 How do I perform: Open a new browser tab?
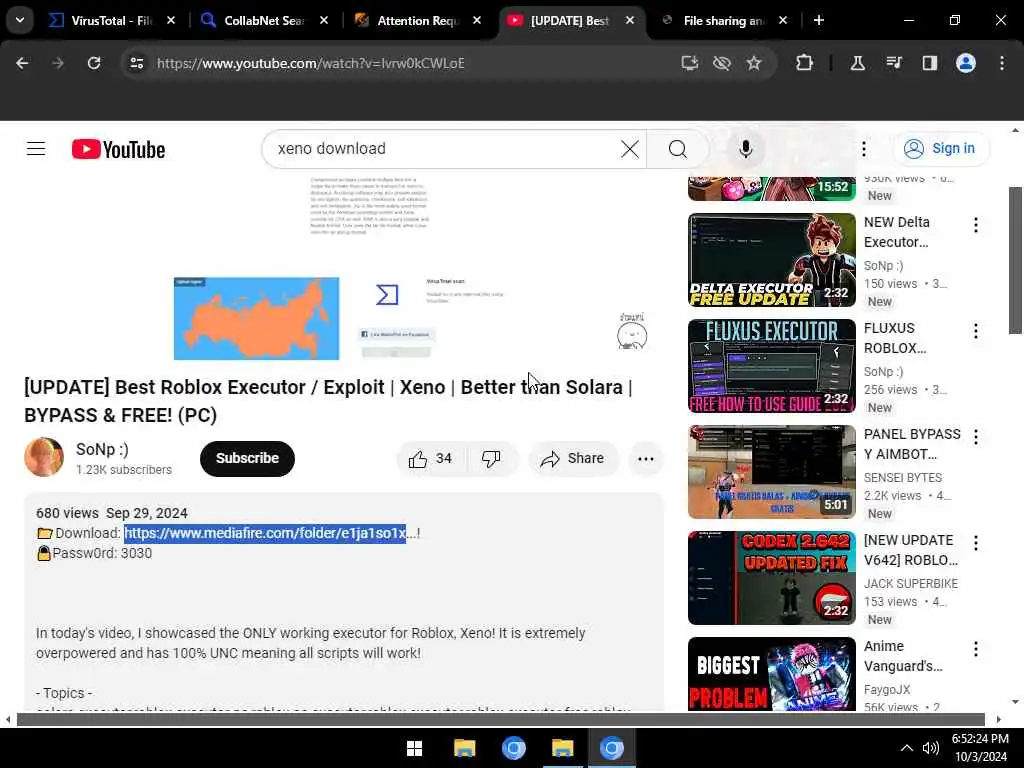pyautogui.click(x=819, y=20)
